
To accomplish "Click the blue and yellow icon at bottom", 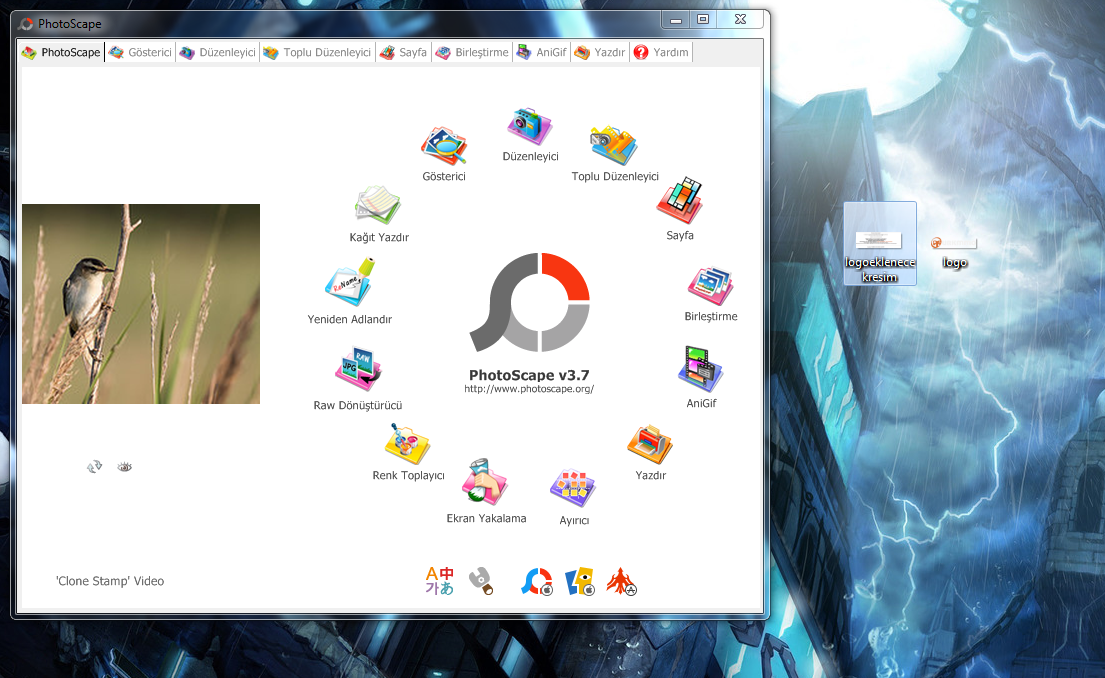I will [580, 581].
